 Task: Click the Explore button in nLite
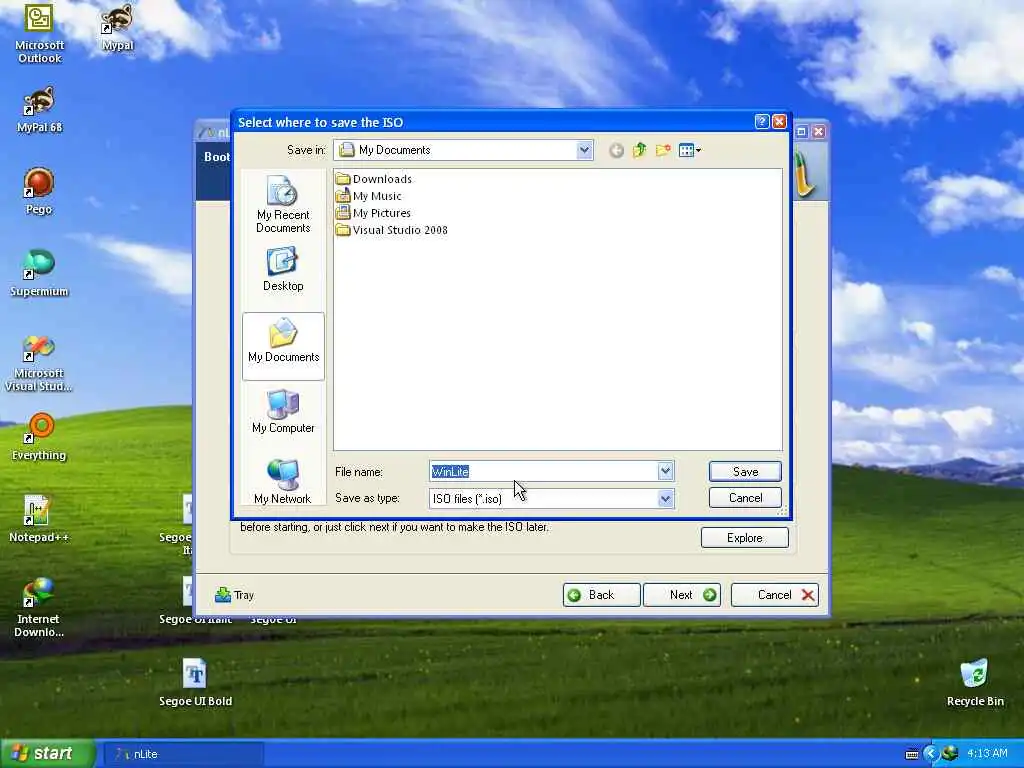coord(744,537)
